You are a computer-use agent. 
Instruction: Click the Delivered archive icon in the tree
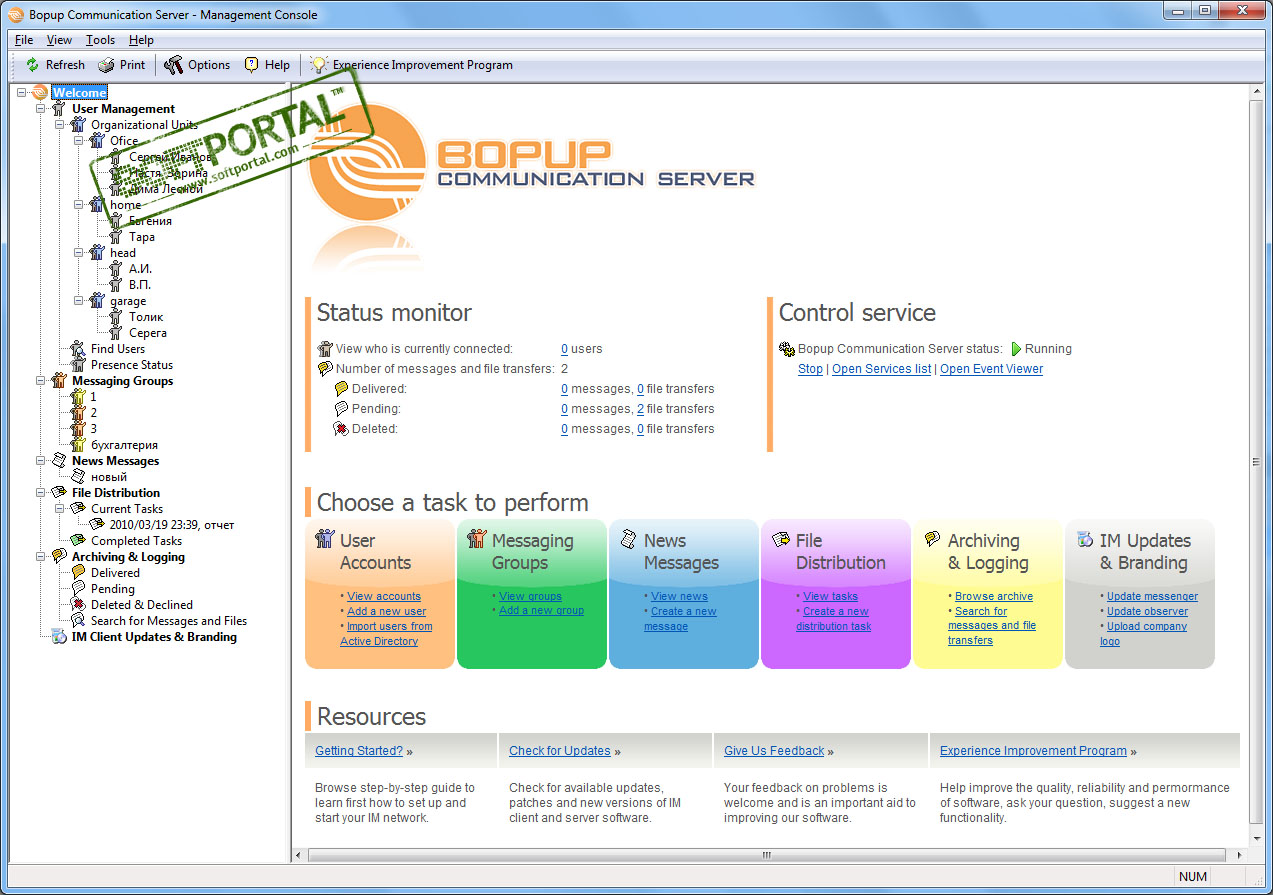78,573
